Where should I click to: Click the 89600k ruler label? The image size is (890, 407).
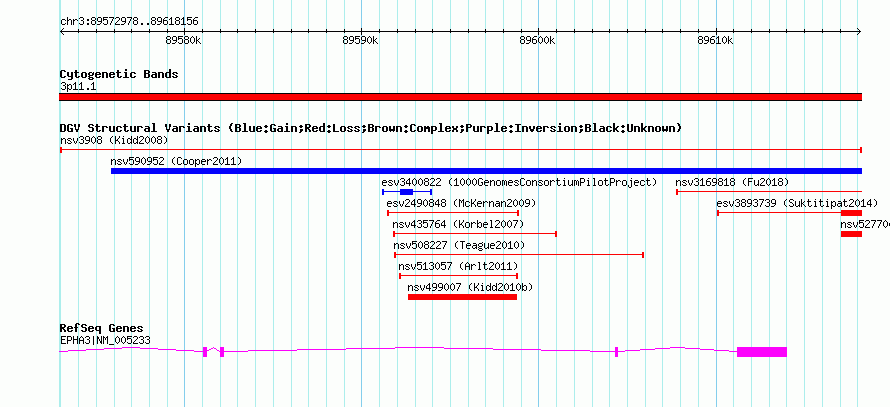(538, 40)
